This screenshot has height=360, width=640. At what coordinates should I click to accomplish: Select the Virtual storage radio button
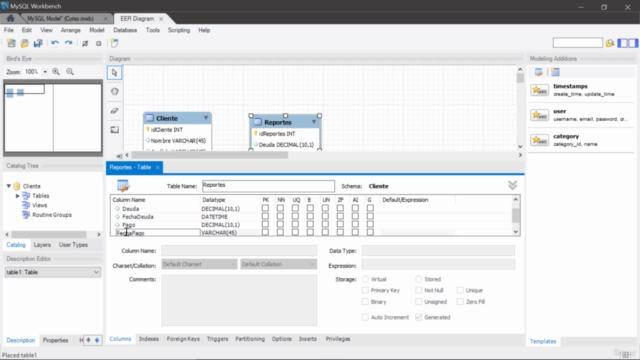365,279
